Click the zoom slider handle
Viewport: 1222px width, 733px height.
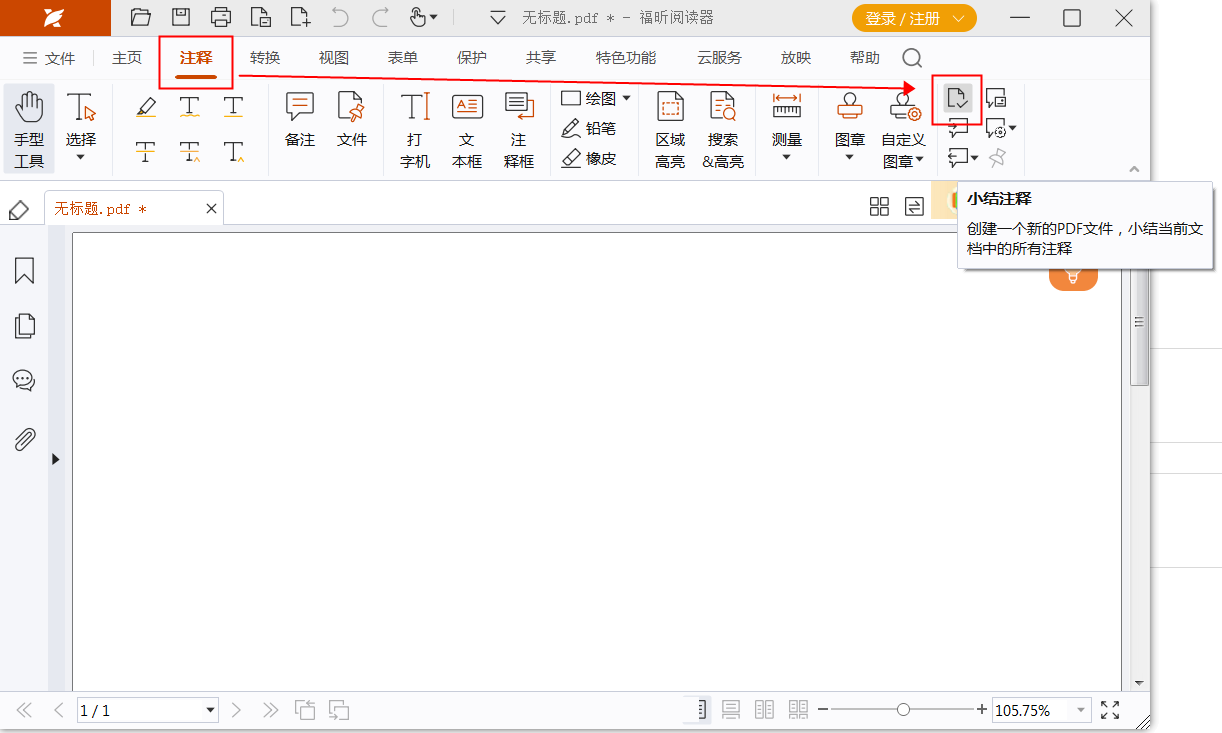(903, 710)
